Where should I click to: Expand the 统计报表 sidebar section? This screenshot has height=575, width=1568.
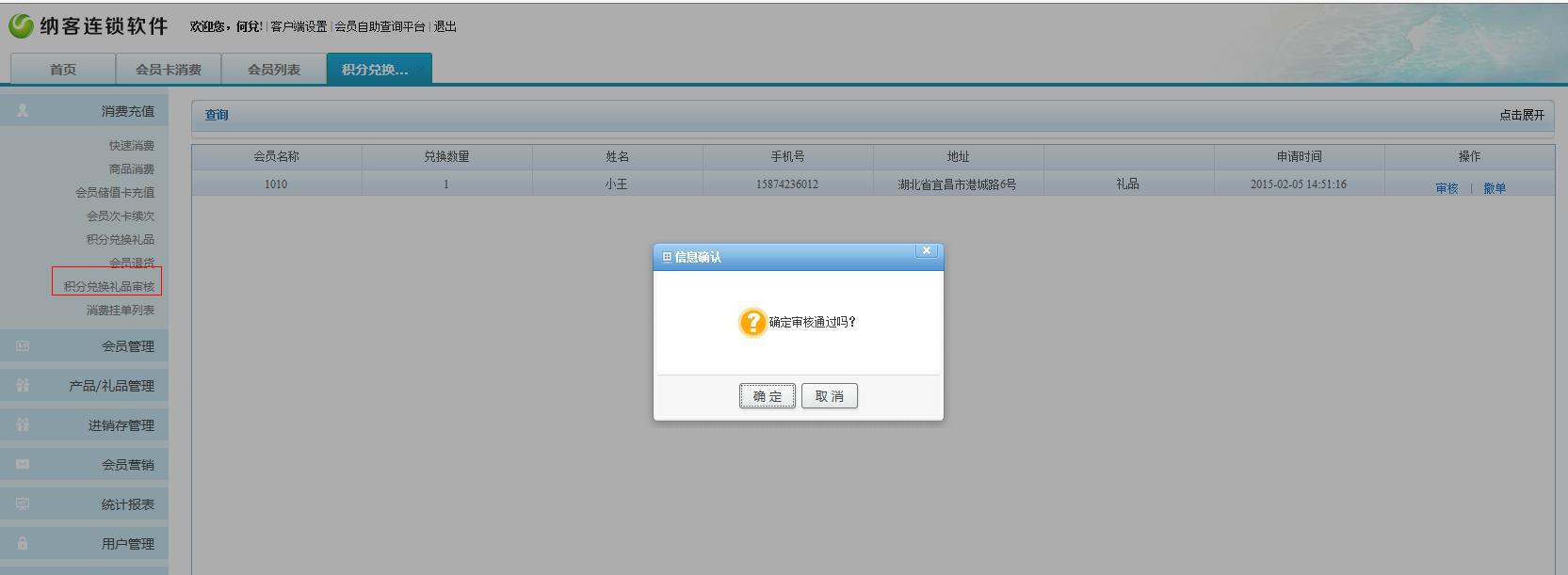pyautogui.click(x=127, y=504)
